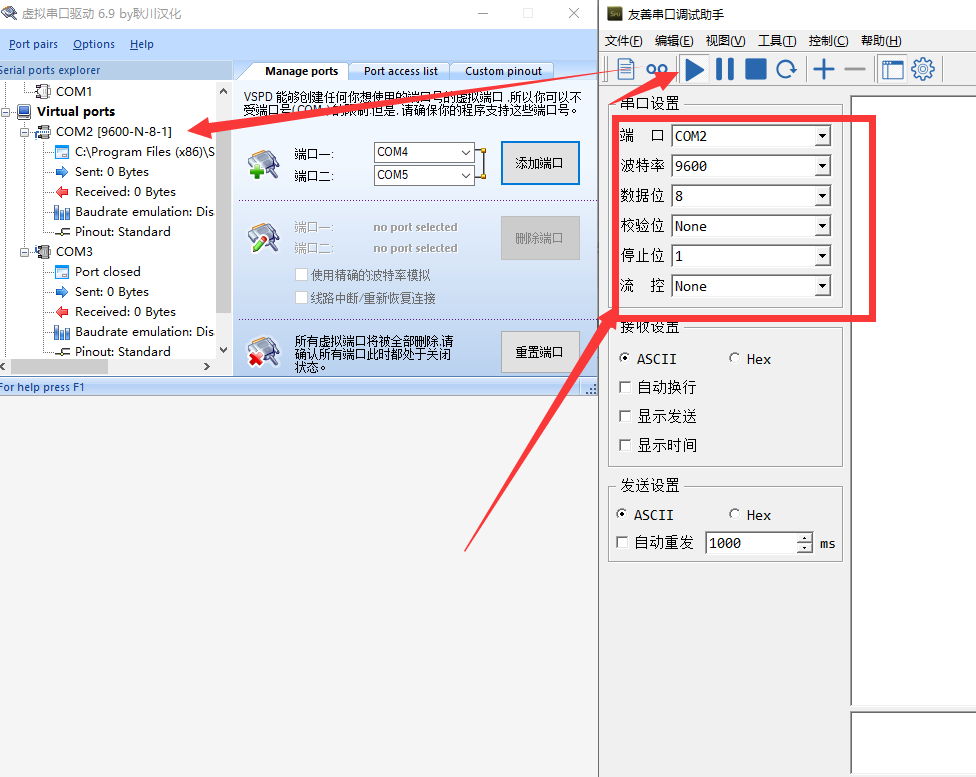976x777 pixels.
Task: Open the Options menu in VSPD
Action: pyautogui.click(x=93, y=44)
